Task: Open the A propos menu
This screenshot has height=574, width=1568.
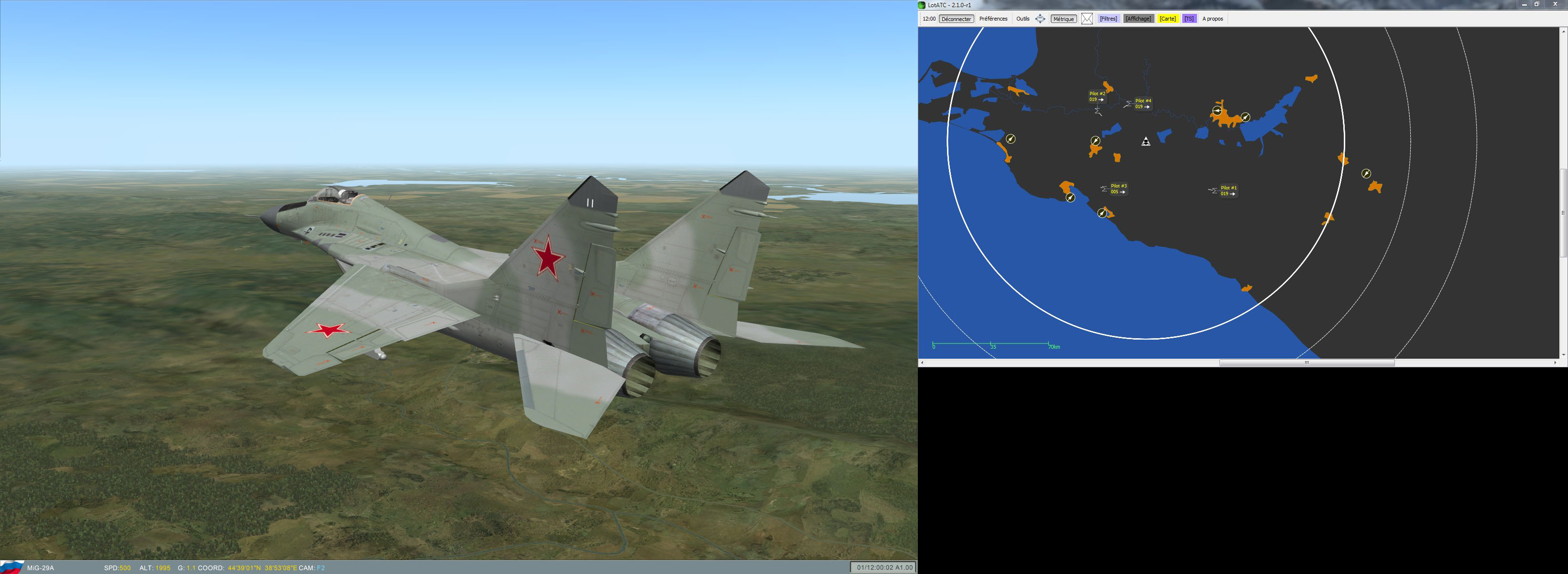Action: [x=1212, y=19]
